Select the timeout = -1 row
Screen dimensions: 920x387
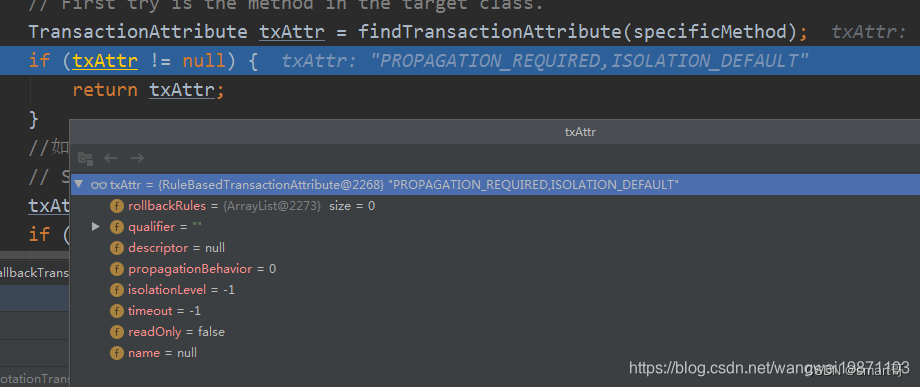click(495, 311)
